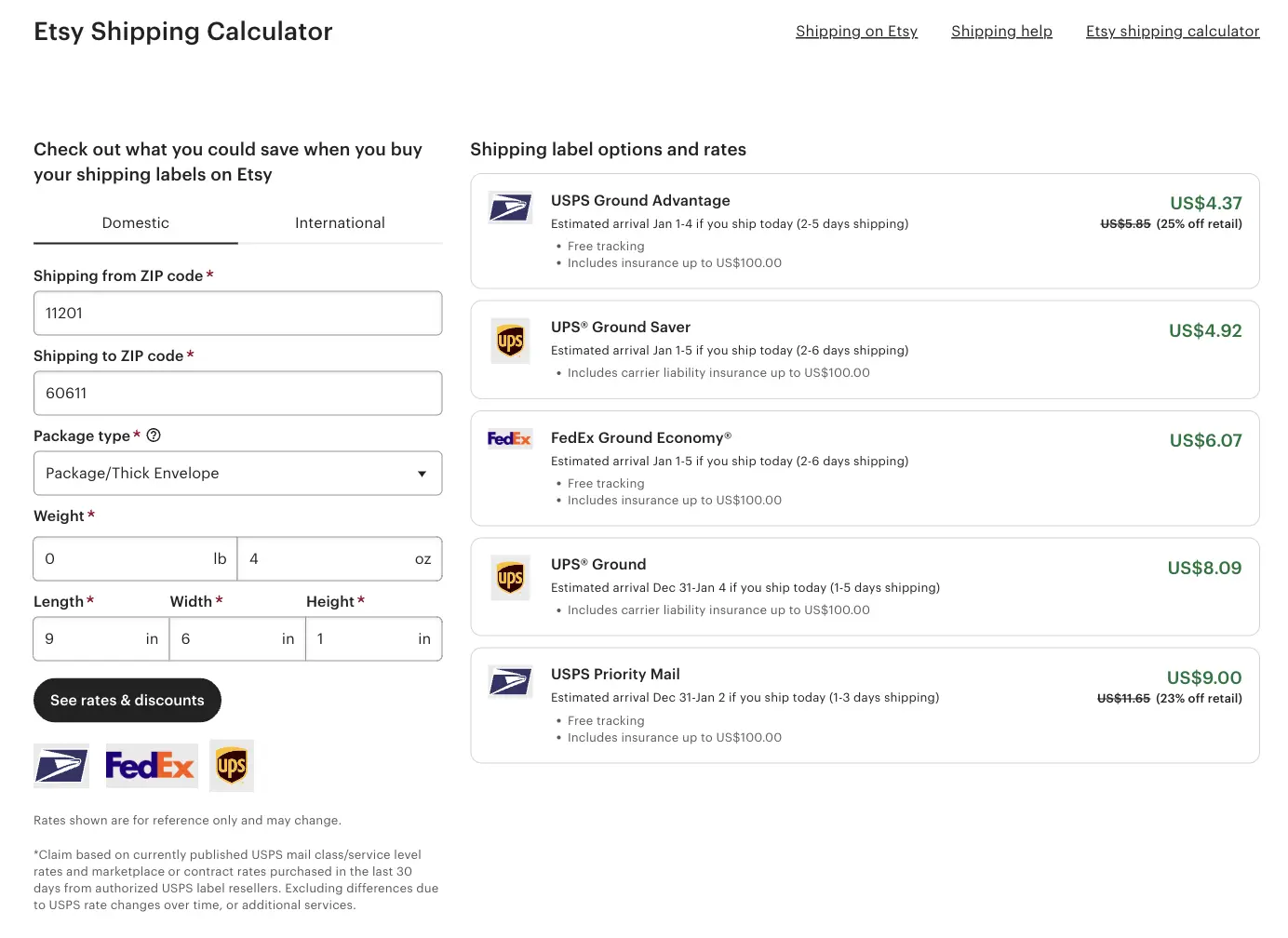
Task: Click USPS logo next to Ground Advantage
Action: (510, 208)
